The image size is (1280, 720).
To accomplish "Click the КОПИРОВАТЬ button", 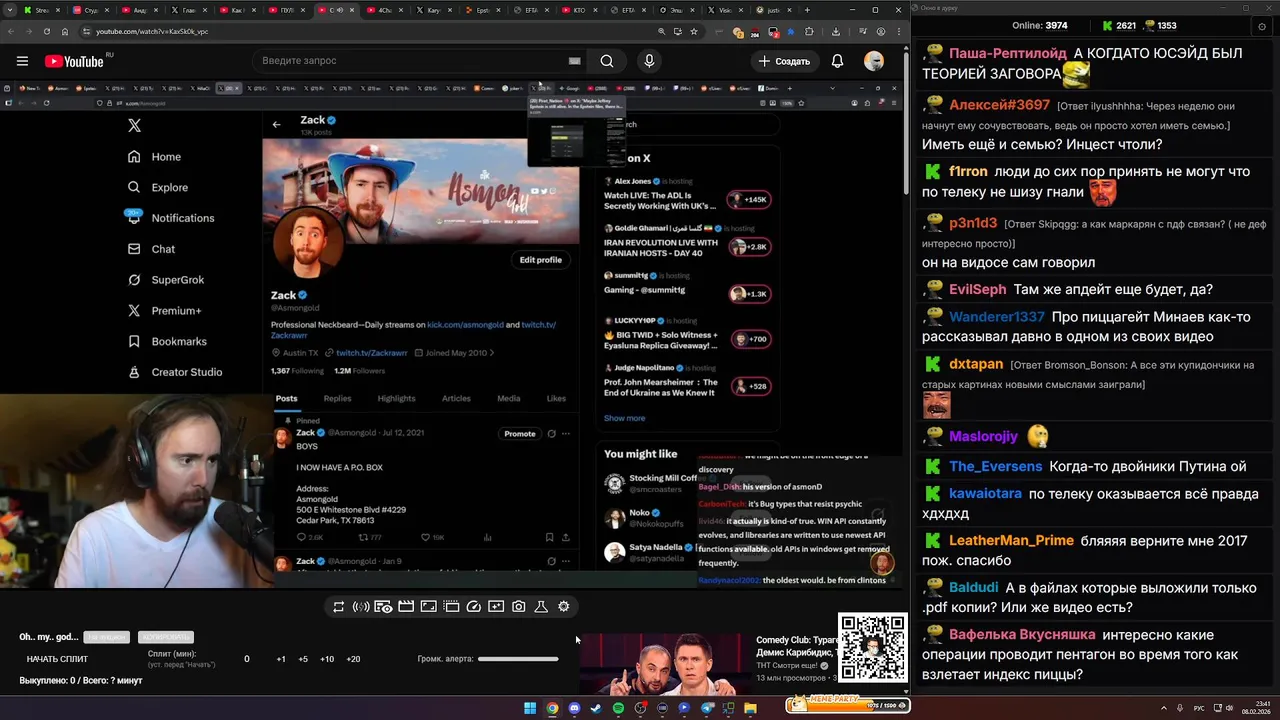I will point(166,637).
